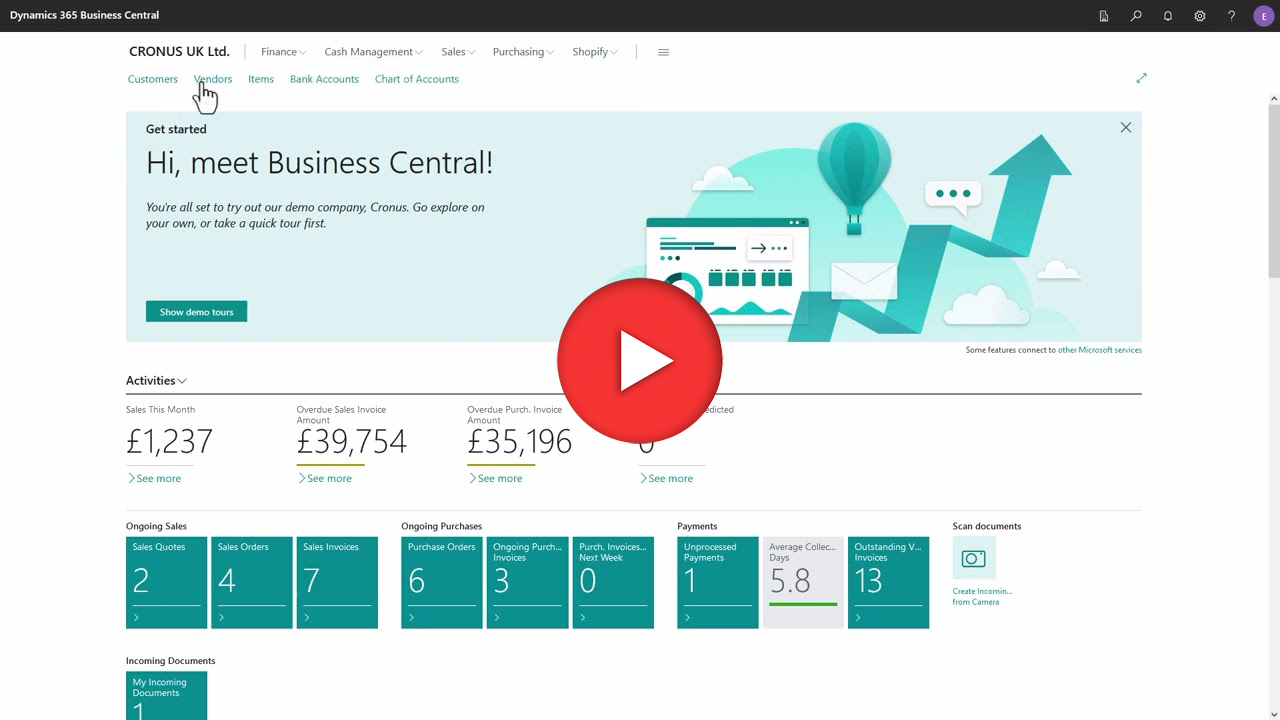Viewport: 1280px width, 720px height.
Task: See more under Overdue Purch. Invoice Amount
Action: pyautogui.click(x=496, y=478)
